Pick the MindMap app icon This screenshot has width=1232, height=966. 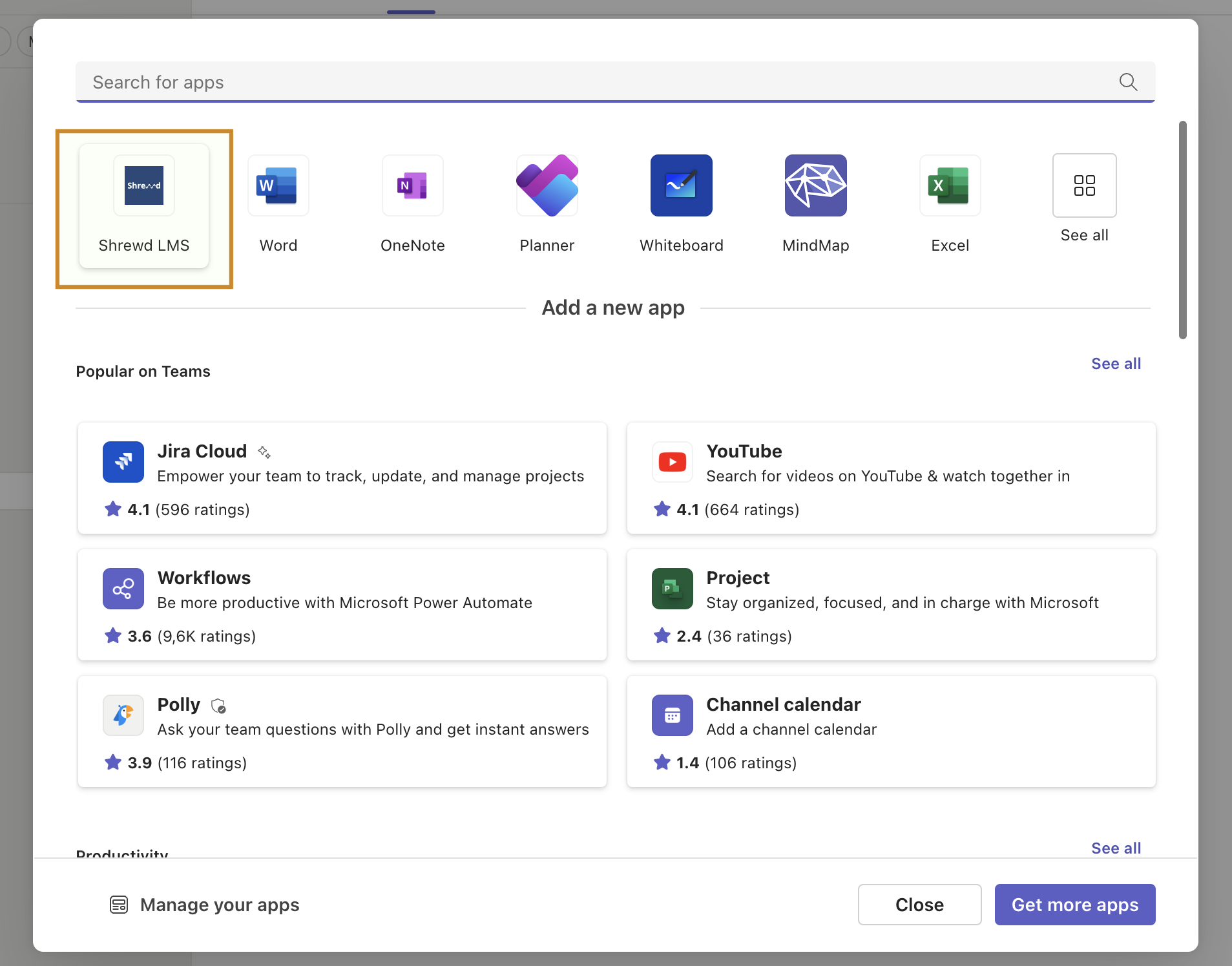click(816, 185)
